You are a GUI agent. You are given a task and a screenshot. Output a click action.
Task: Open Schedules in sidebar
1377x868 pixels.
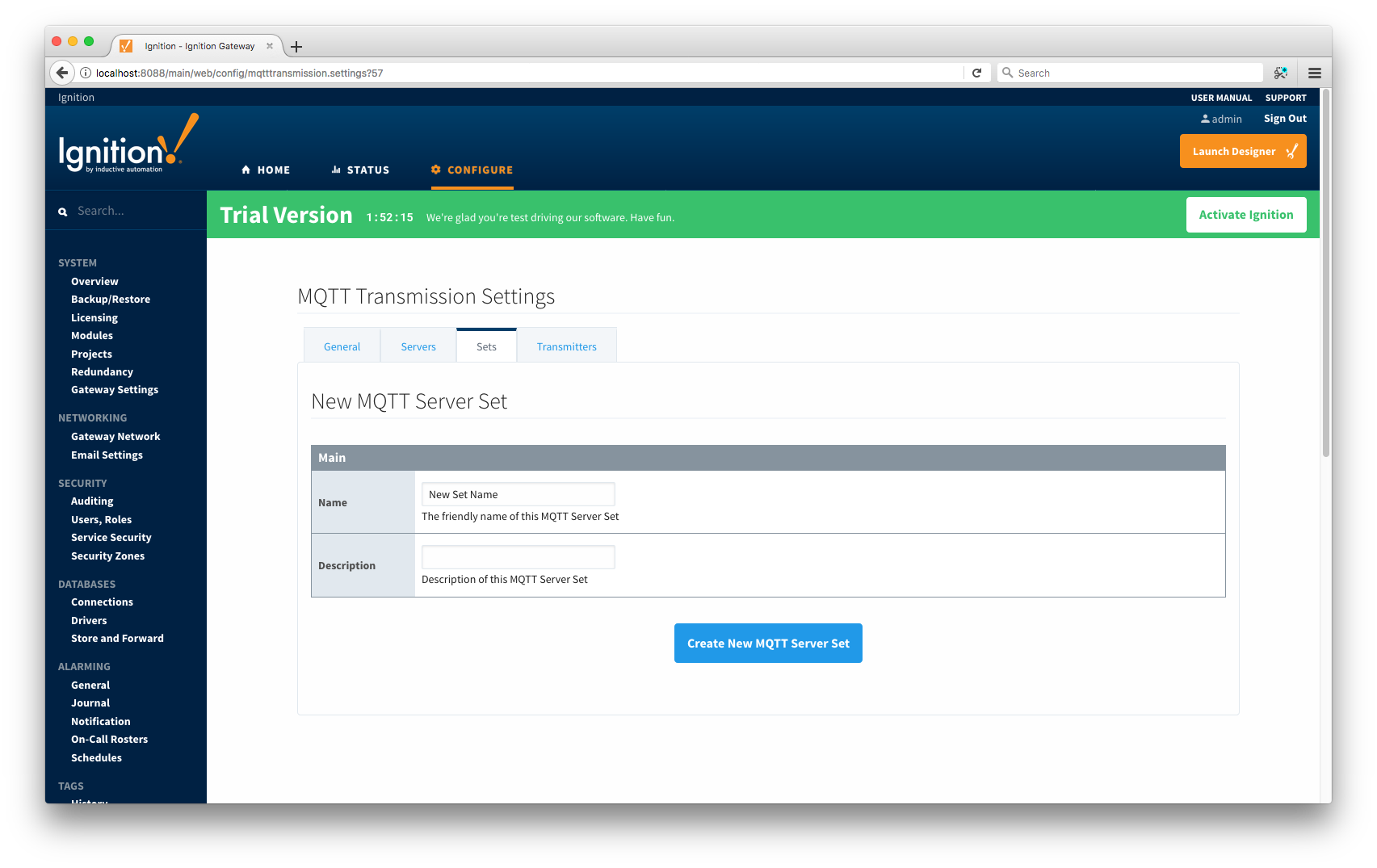pyautogui.click(x=96, y=757)
